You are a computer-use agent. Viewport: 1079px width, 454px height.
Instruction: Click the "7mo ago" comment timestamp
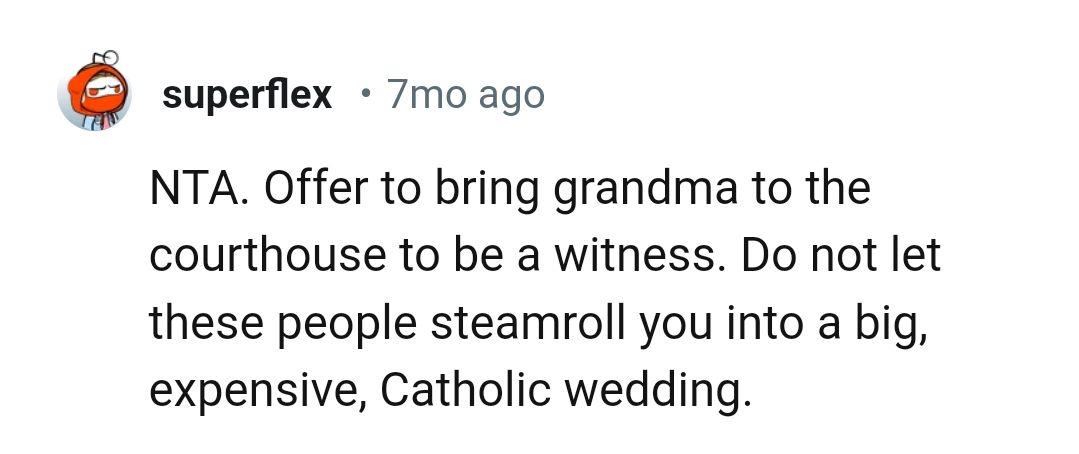point(465,95)
